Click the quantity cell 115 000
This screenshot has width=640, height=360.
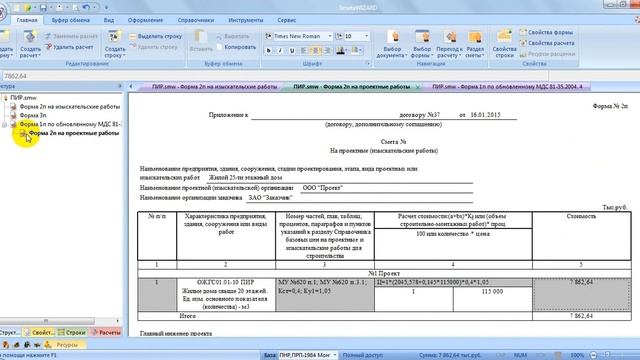(492, 299)
